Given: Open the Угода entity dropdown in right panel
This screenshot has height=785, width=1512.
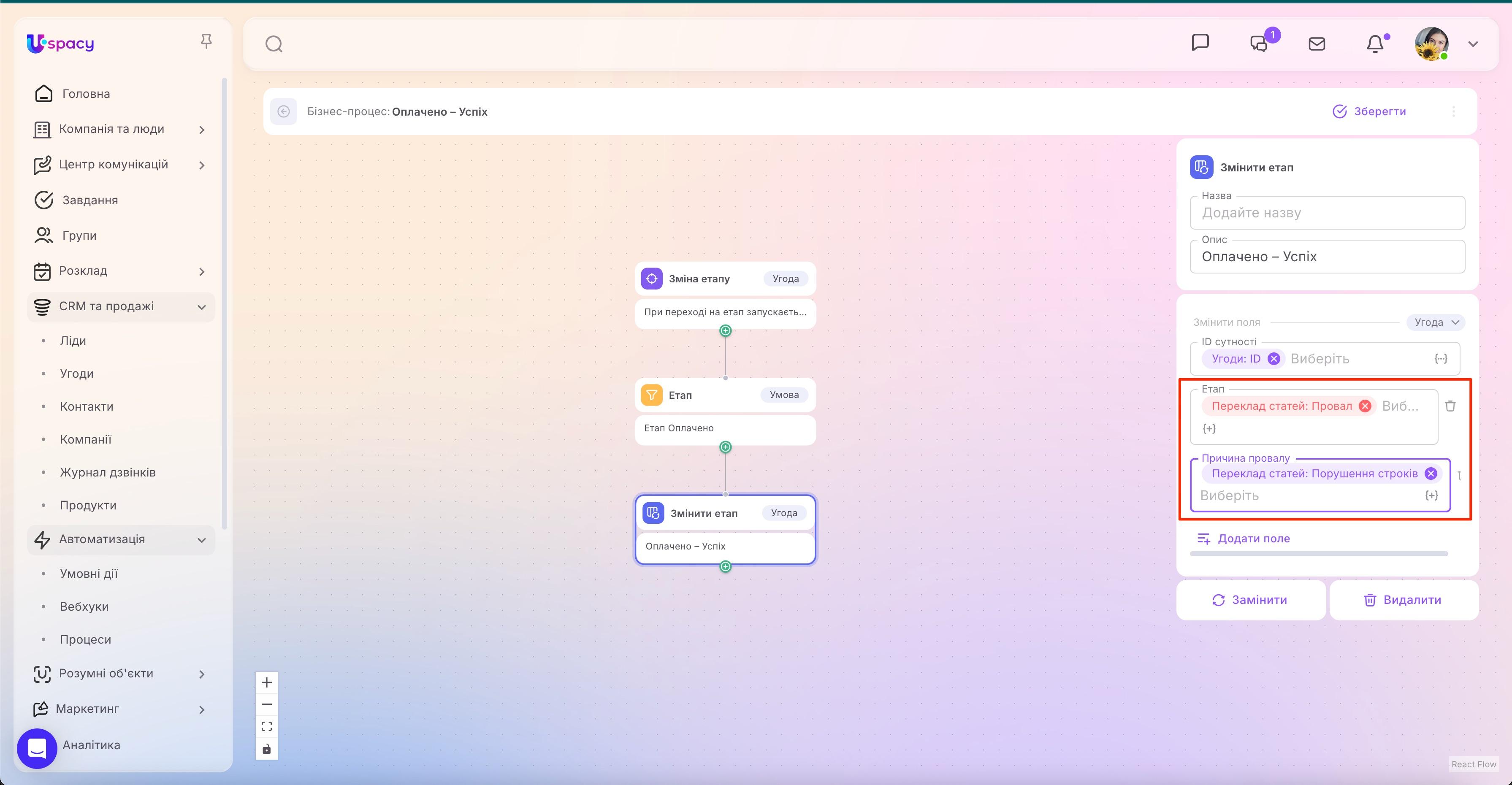Looking at the screenshot, I should tap(1436, 322).
